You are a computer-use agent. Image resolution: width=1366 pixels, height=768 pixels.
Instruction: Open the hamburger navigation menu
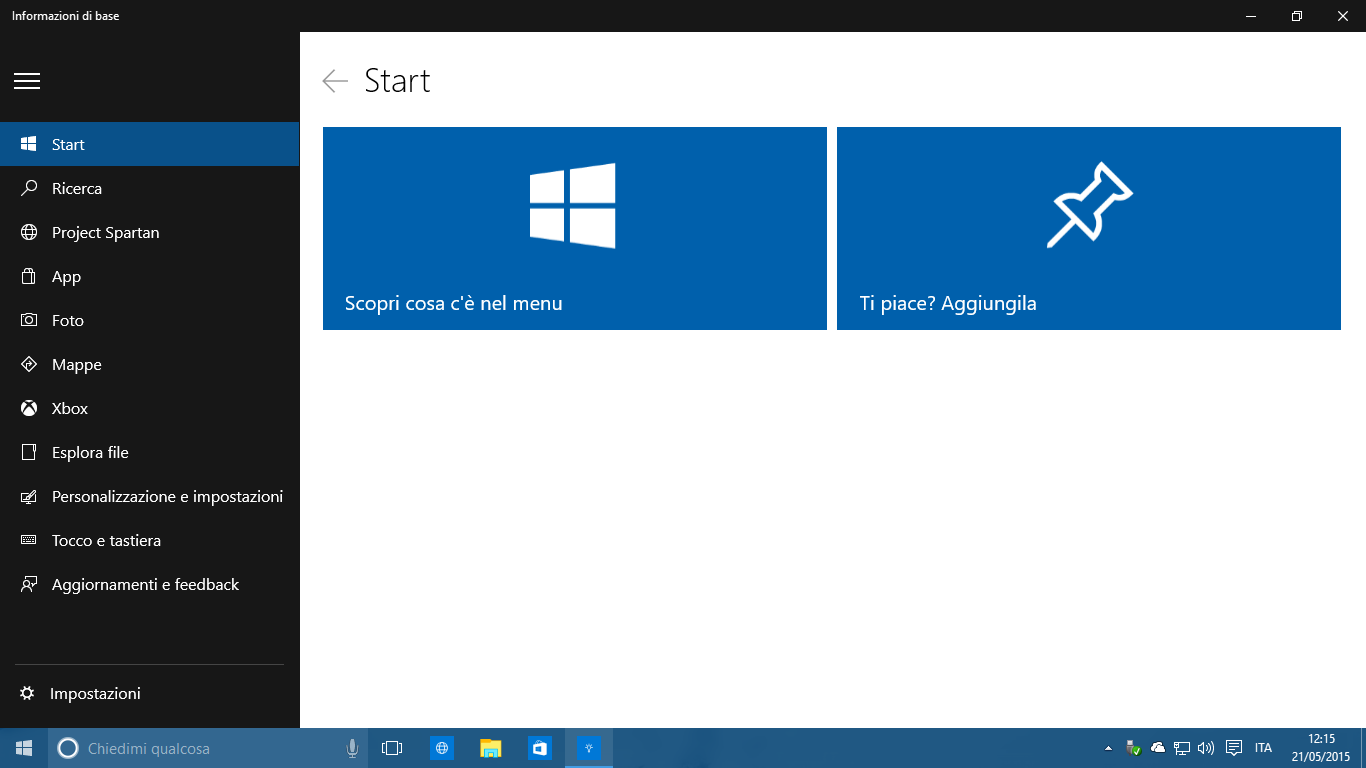[27, 81]
